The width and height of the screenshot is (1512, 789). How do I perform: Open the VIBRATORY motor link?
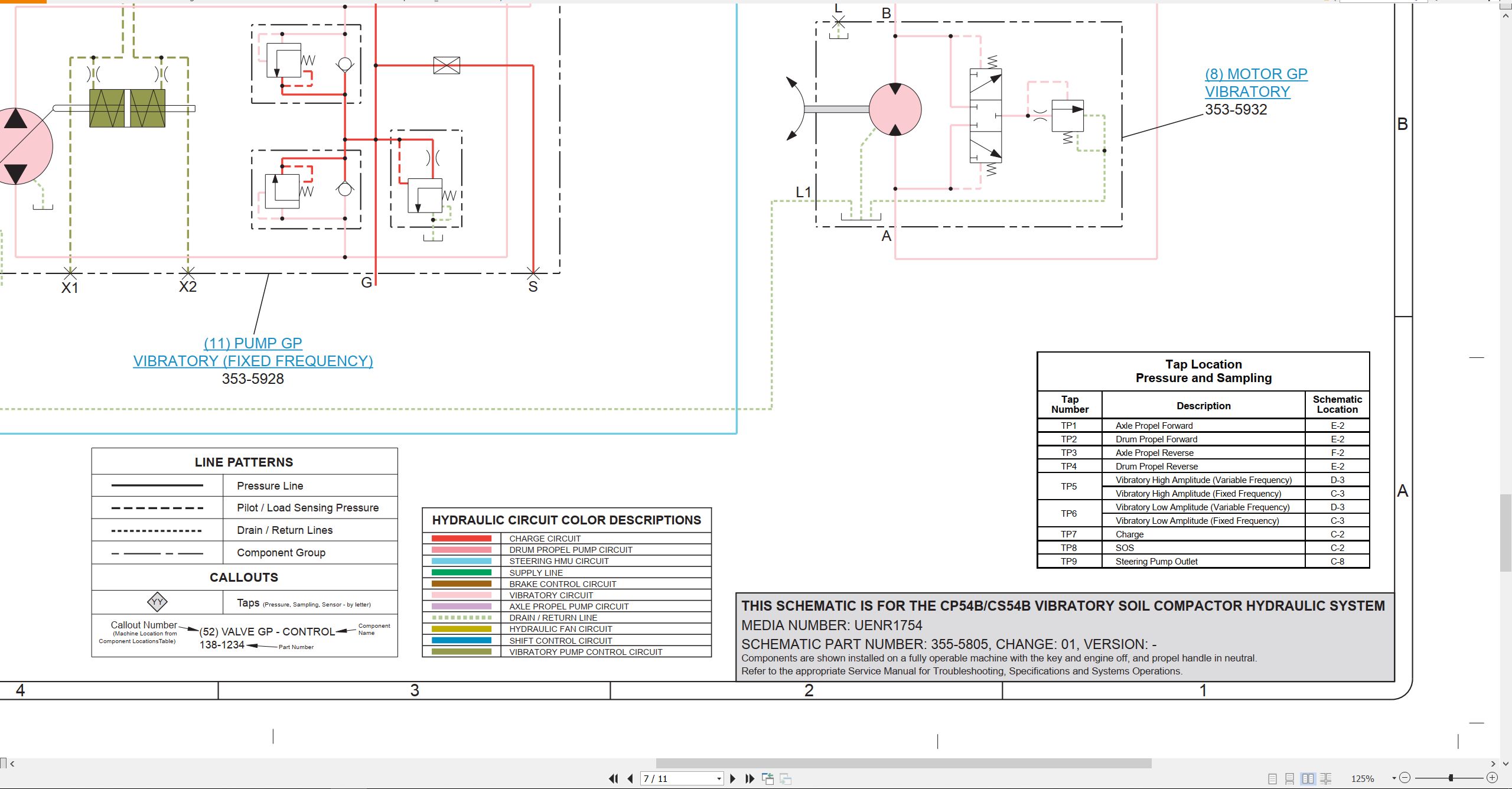click(1247, 92)
